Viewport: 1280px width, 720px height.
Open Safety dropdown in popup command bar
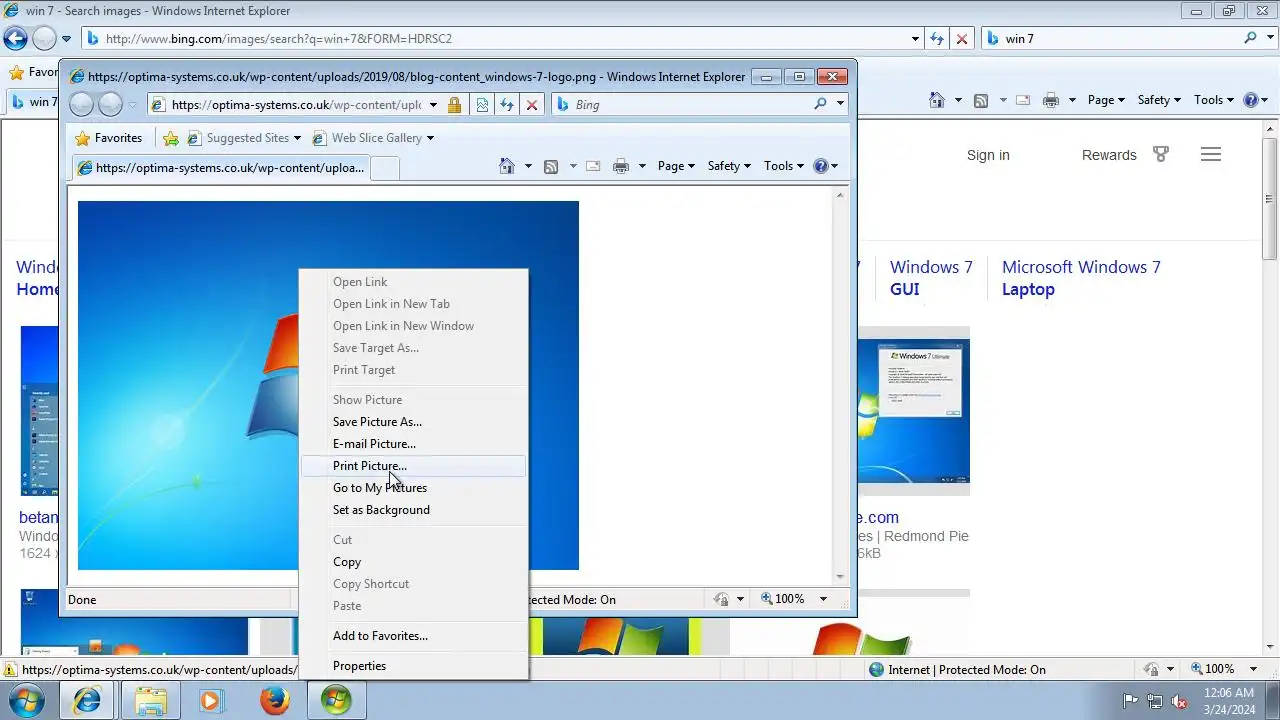[729, 166]
